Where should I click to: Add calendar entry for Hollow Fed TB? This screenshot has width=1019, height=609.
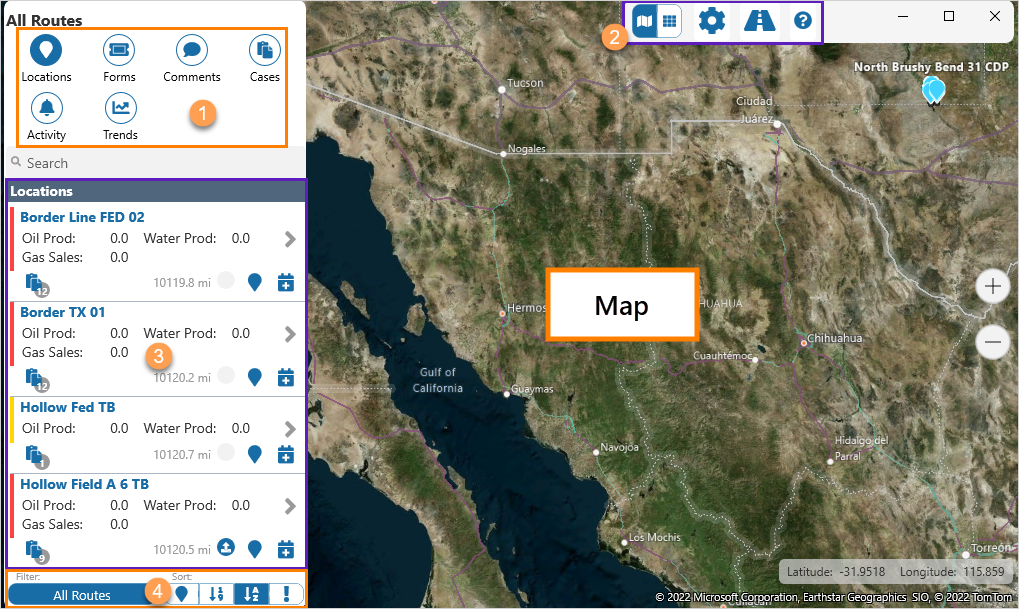[286, 454]
